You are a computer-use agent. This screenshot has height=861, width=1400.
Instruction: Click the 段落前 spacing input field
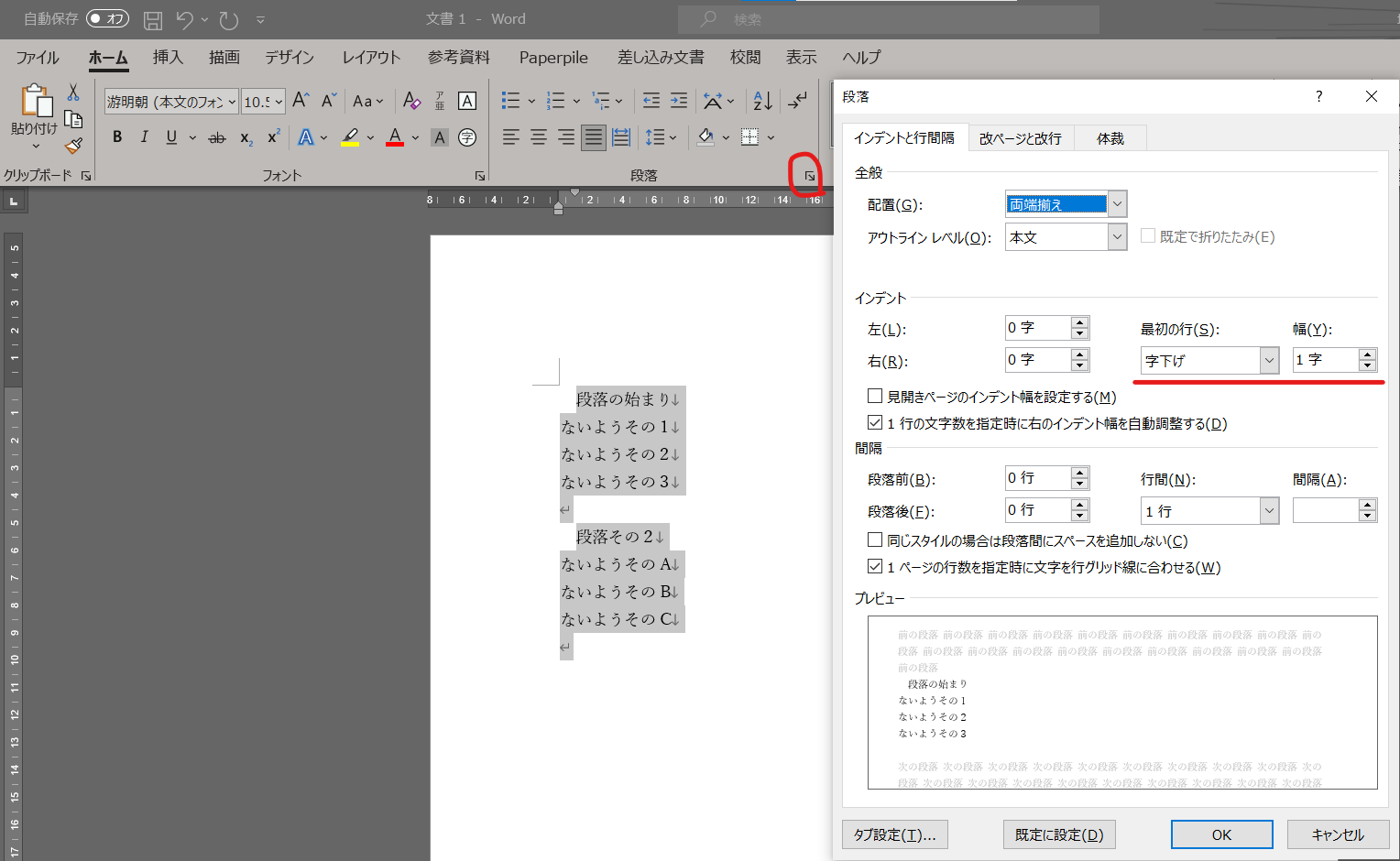click(x=1038, y=478)
